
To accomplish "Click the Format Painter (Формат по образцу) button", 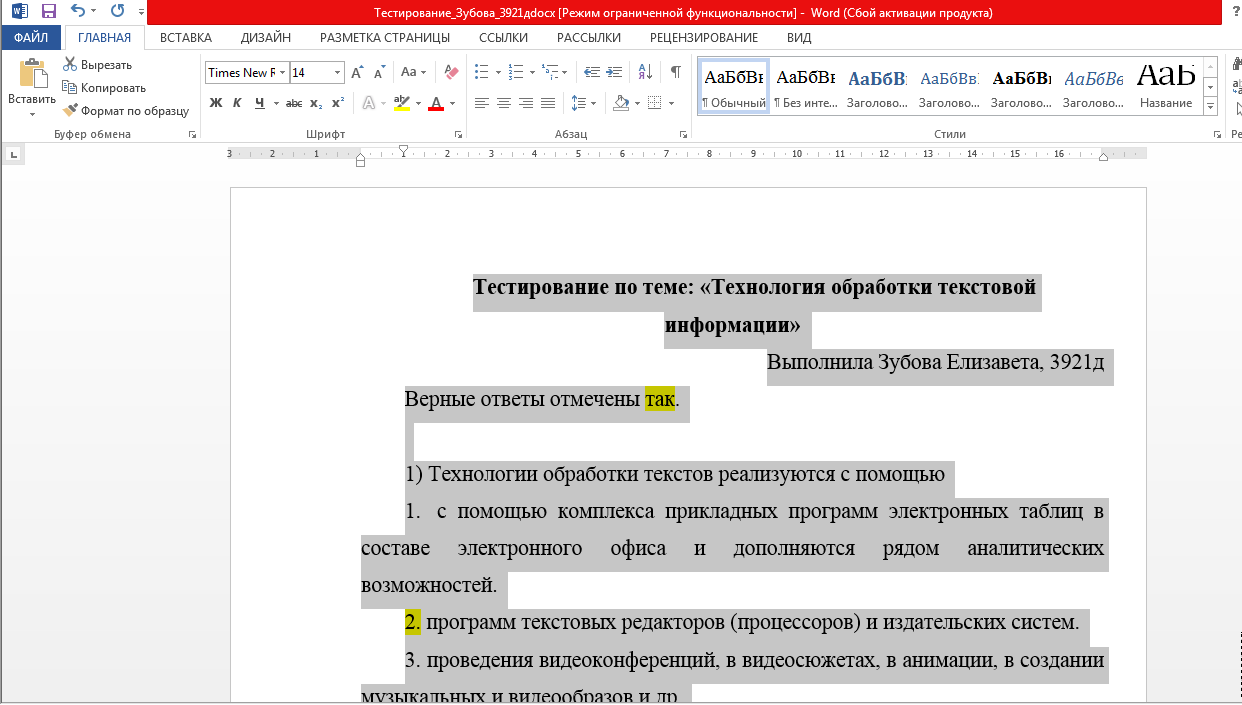I will pos(126,111).
